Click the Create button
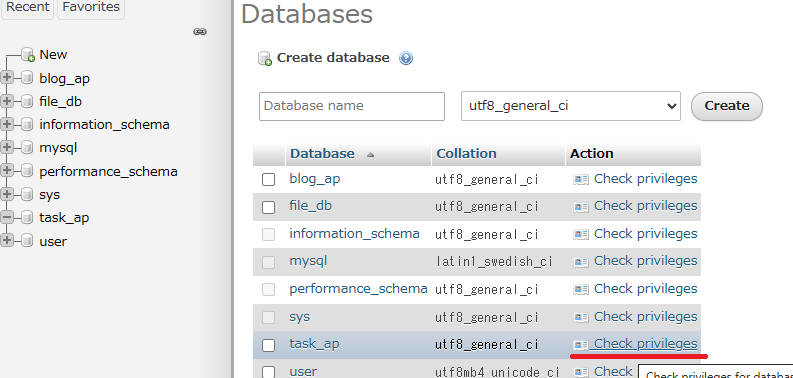 coord(727,106)
